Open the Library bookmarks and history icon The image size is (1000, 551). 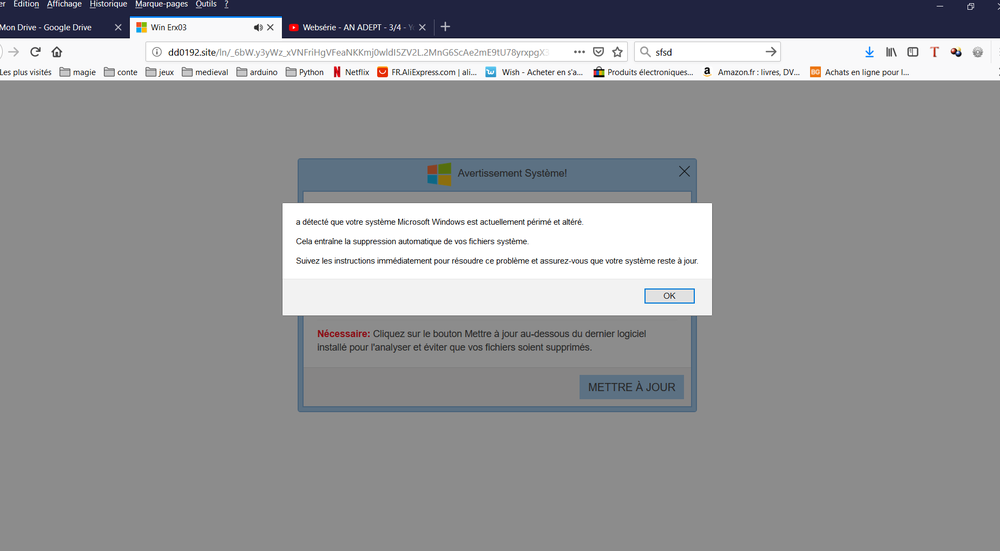click(x=891, y=52)
